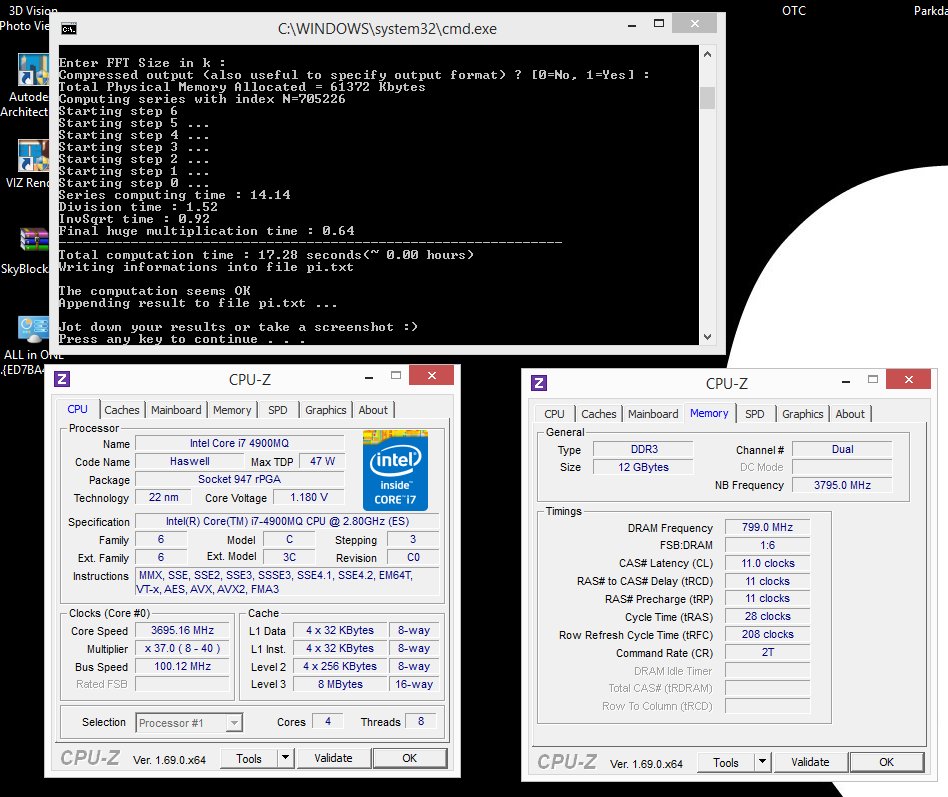
Task: Click memory Size value 12 GBytes
Action: (643, 467)
